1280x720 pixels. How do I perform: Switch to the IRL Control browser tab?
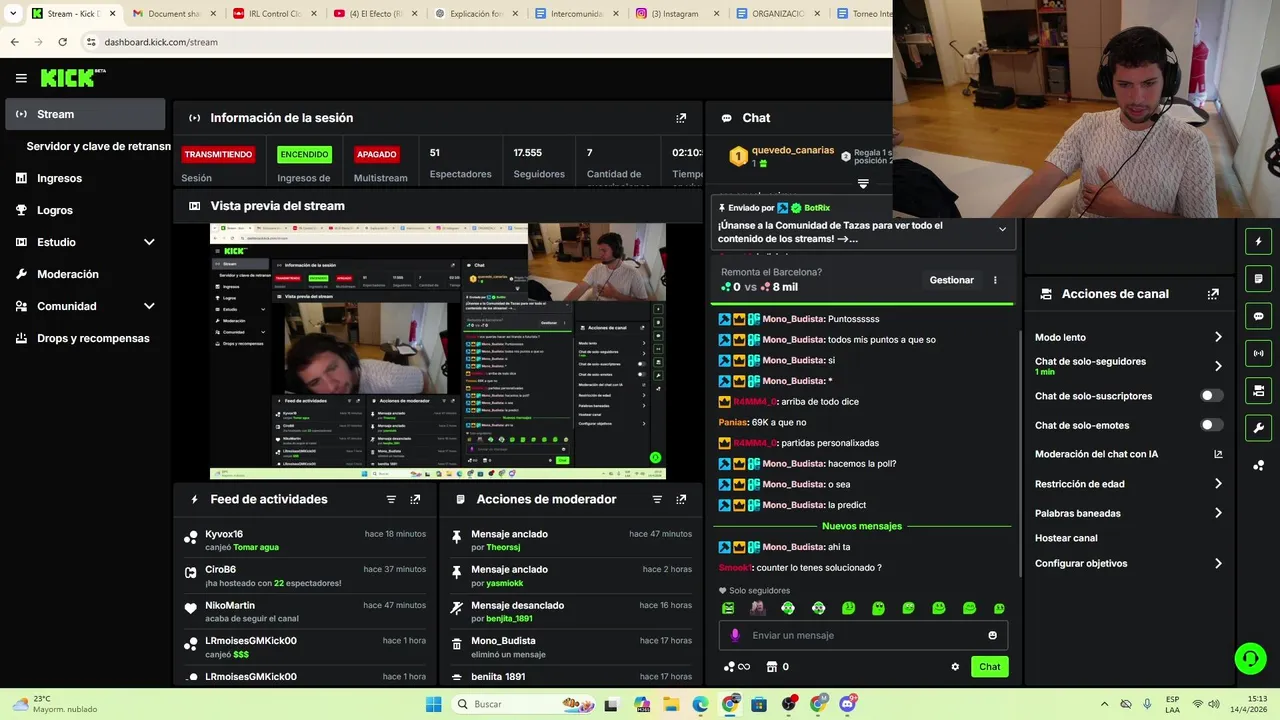point(272,14)
